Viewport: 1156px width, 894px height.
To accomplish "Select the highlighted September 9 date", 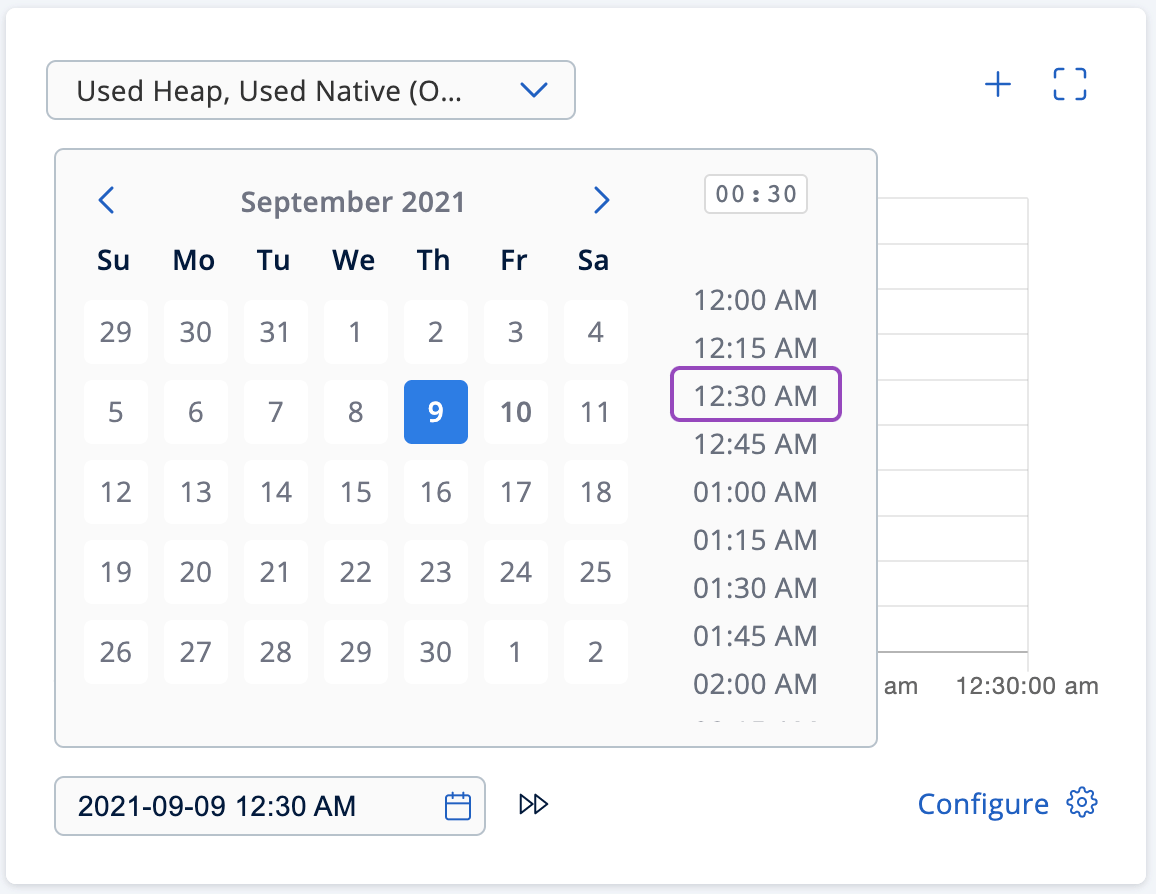I will pyautogui.click(x=435, y=412).
